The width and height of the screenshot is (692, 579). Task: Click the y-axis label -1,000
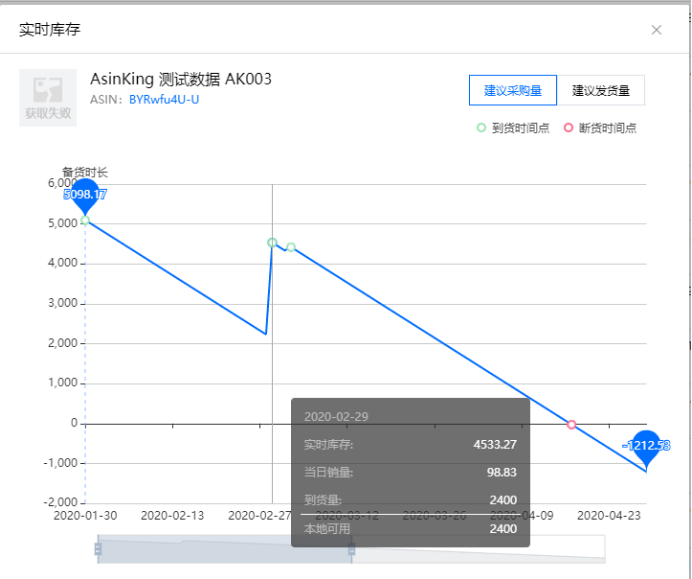(61, 463)
